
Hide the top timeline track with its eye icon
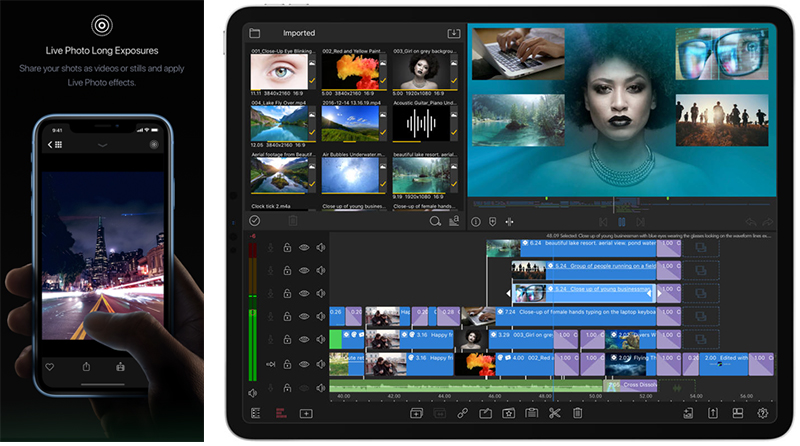pos(304,247)
